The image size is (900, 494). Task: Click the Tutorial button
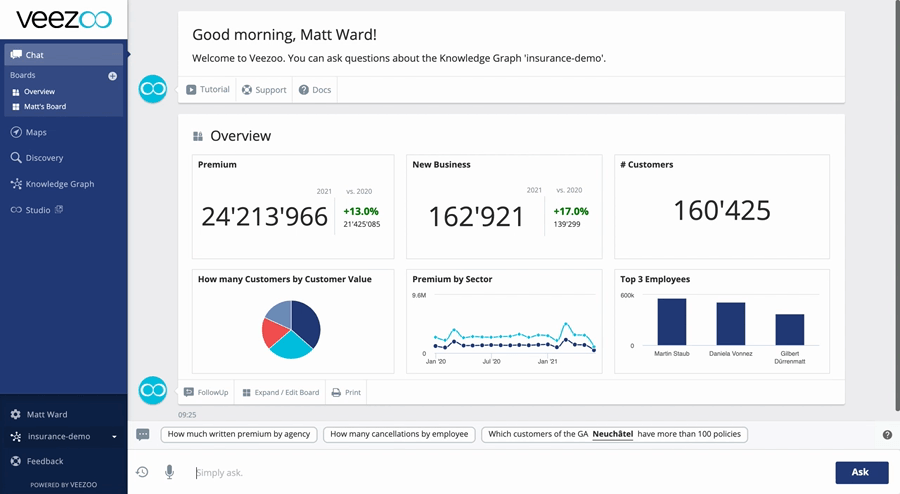pos(207,90)
